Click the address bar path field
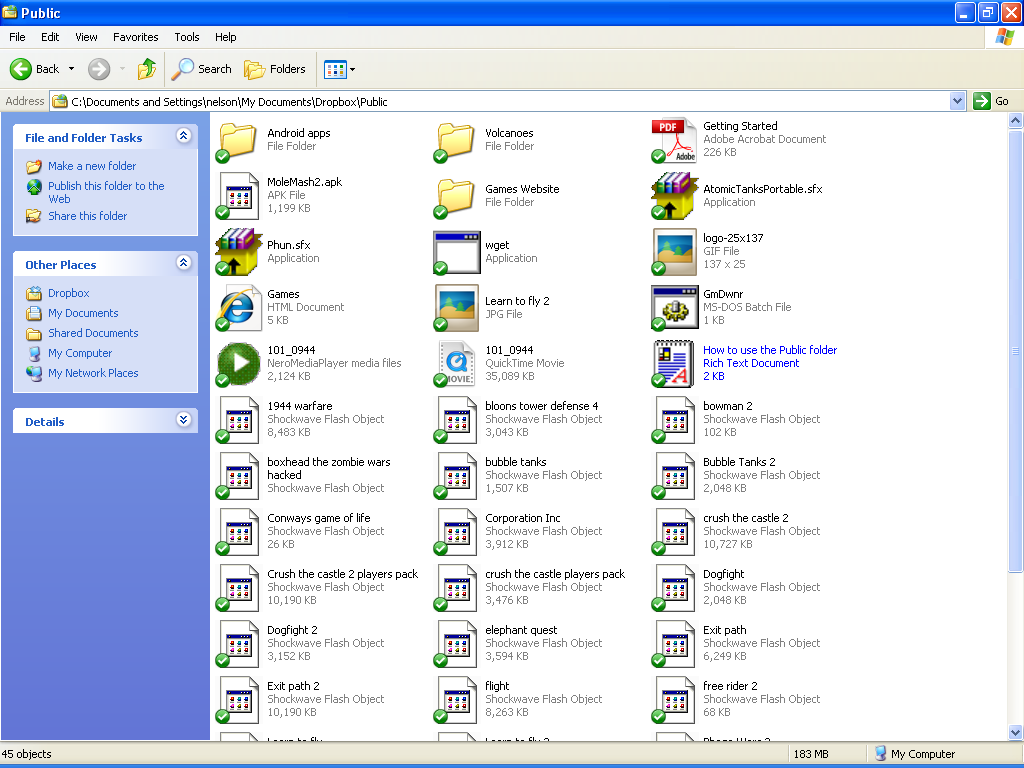1024x768 pixels. [500, 101]
